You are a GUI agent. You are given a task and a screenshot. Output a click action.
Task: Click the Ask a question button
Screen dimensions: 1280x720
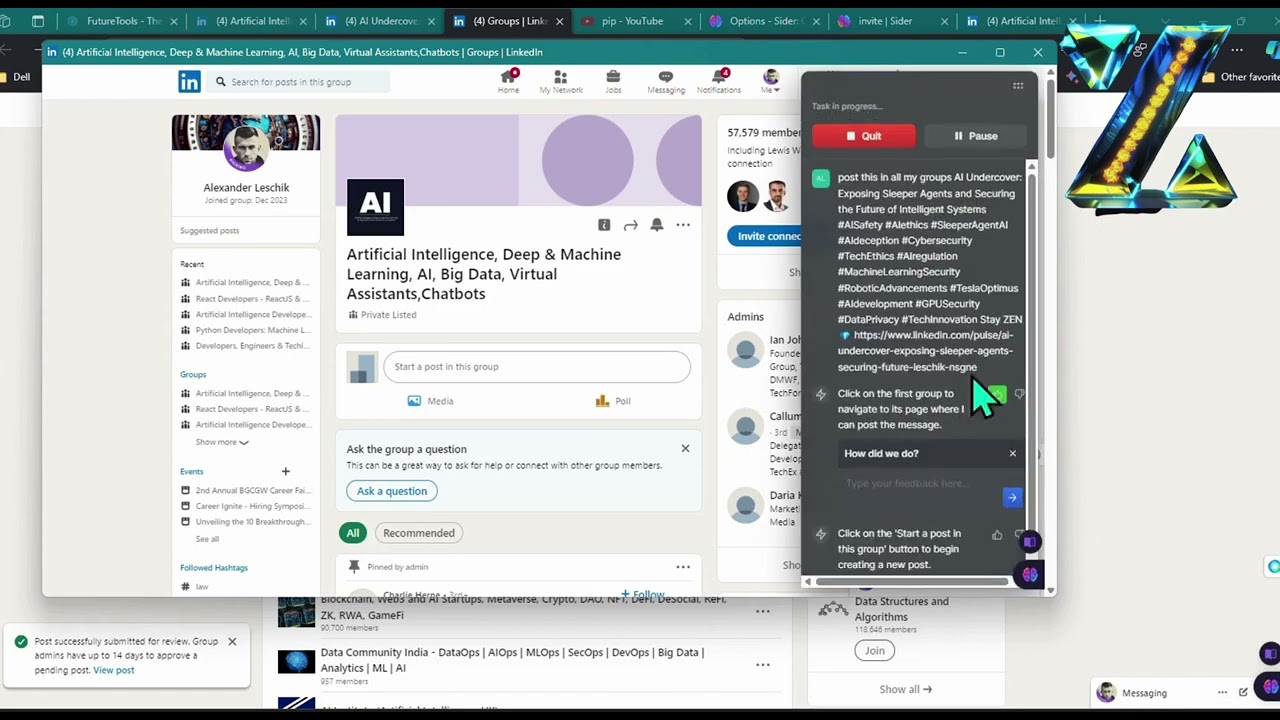[392, 491]
